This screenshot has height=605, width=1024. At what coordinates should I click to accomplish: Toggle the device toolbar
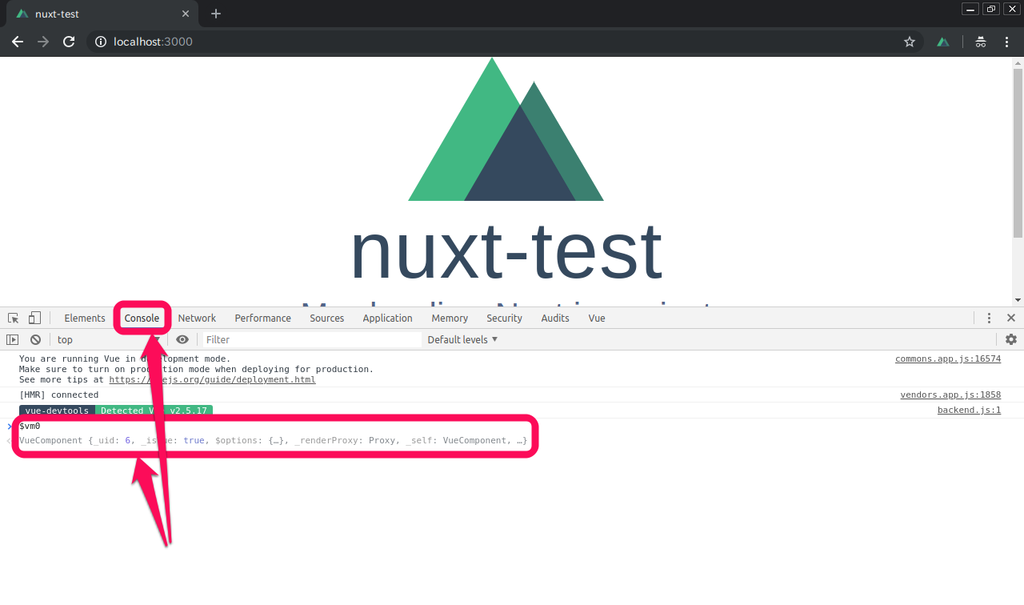pos(35,318)
